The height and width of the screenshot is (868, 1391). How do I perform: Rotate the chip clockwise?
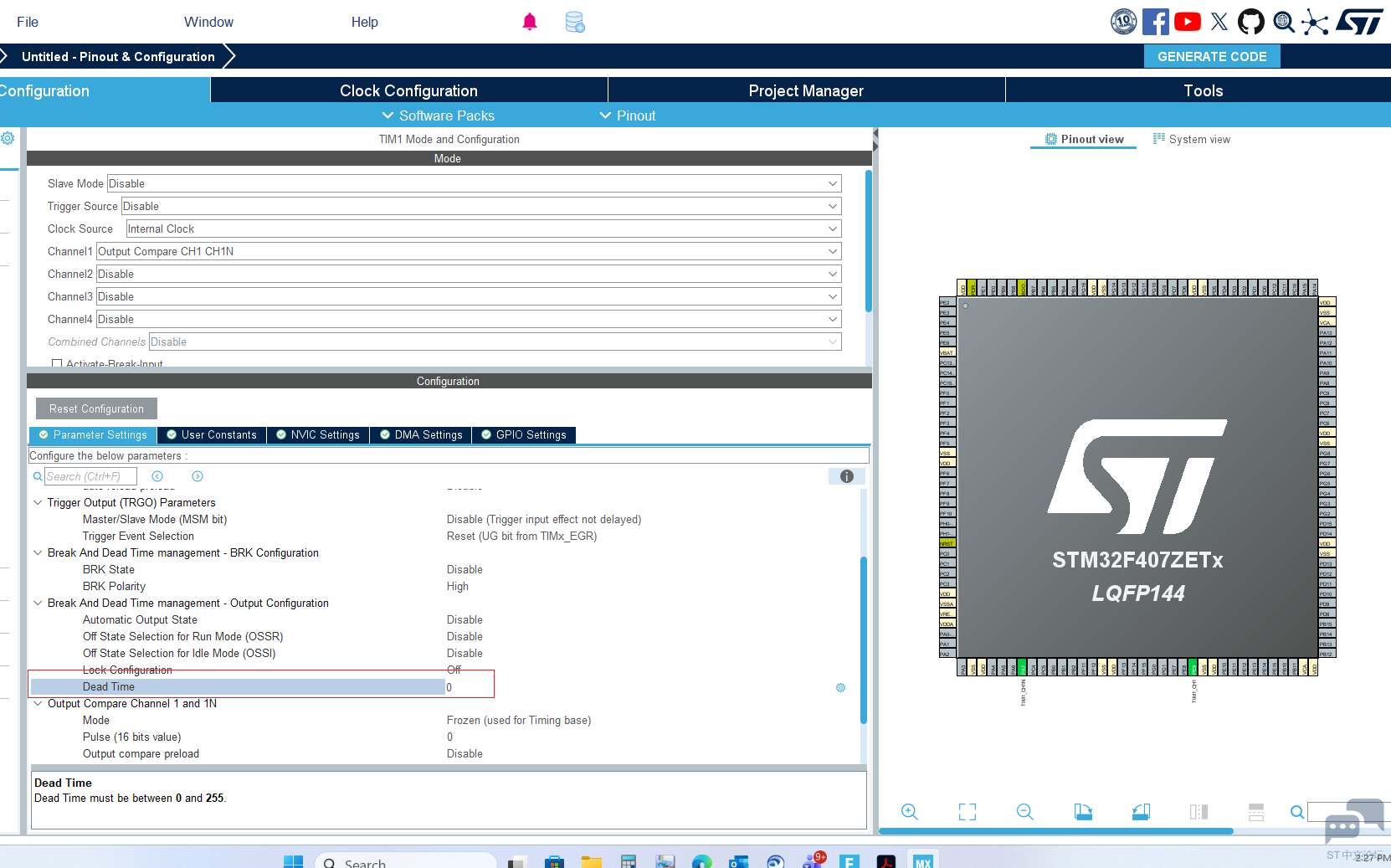1083,811
